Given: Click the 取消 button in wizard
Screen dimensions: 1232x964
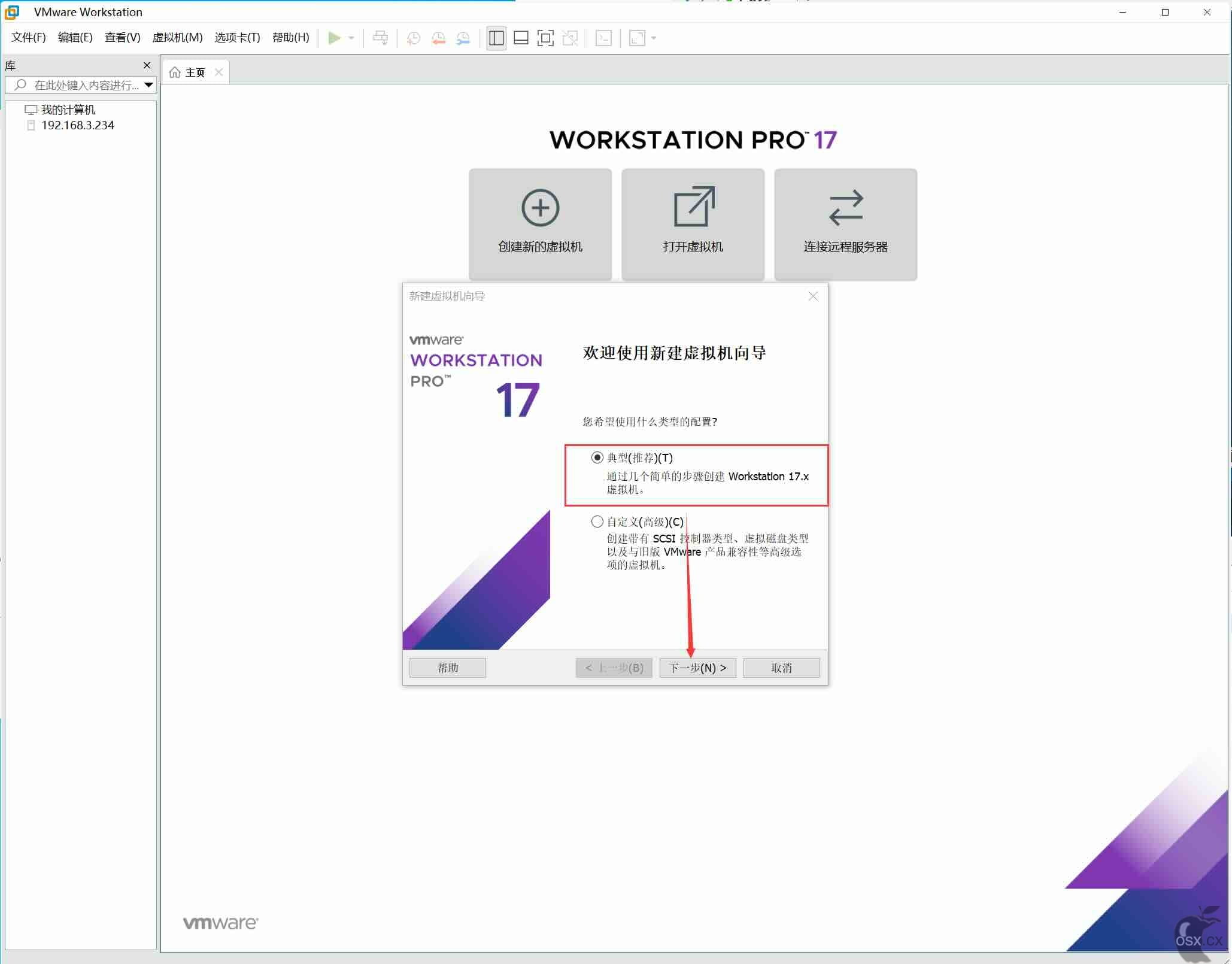Looking at the screenshot, I should pyautogui.click(x=781, y=668).
